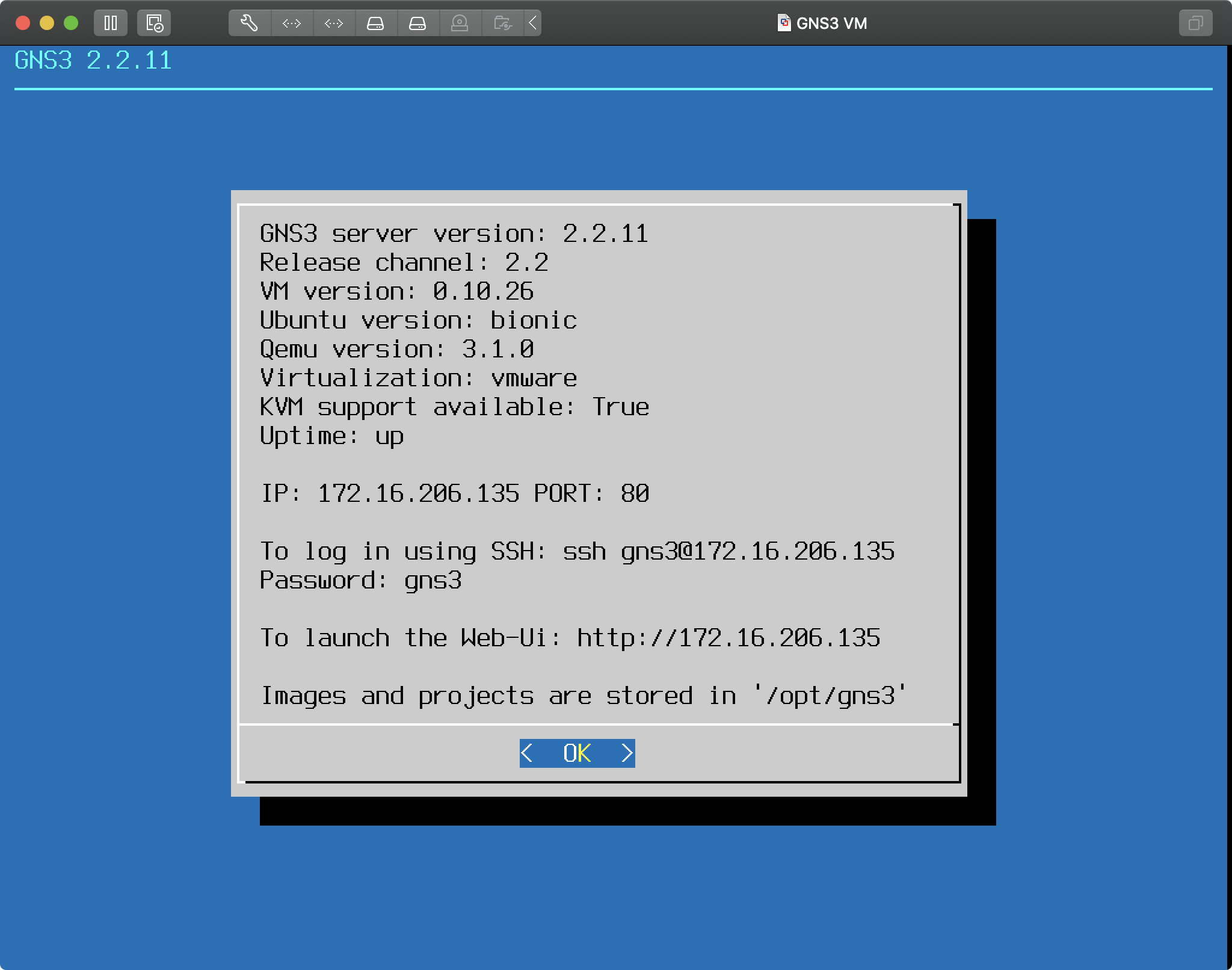Collapse the device toolbar chevron

pos(533,23)
